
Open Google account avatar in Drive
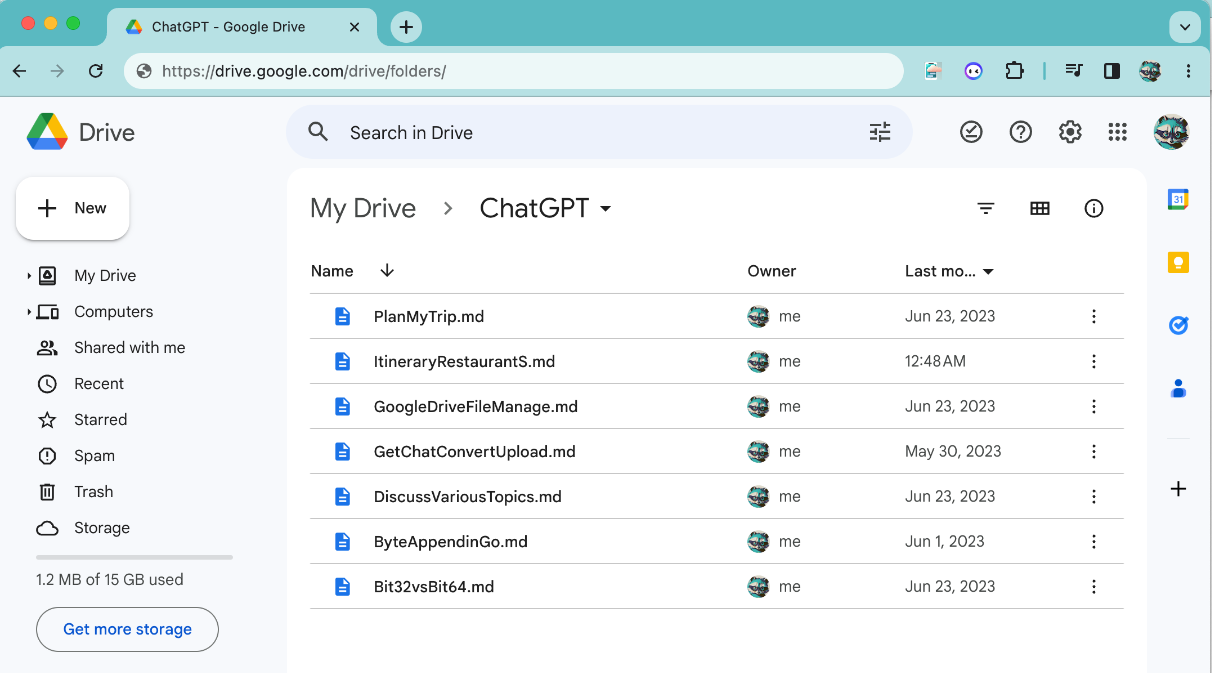(x=1171, y=132)
